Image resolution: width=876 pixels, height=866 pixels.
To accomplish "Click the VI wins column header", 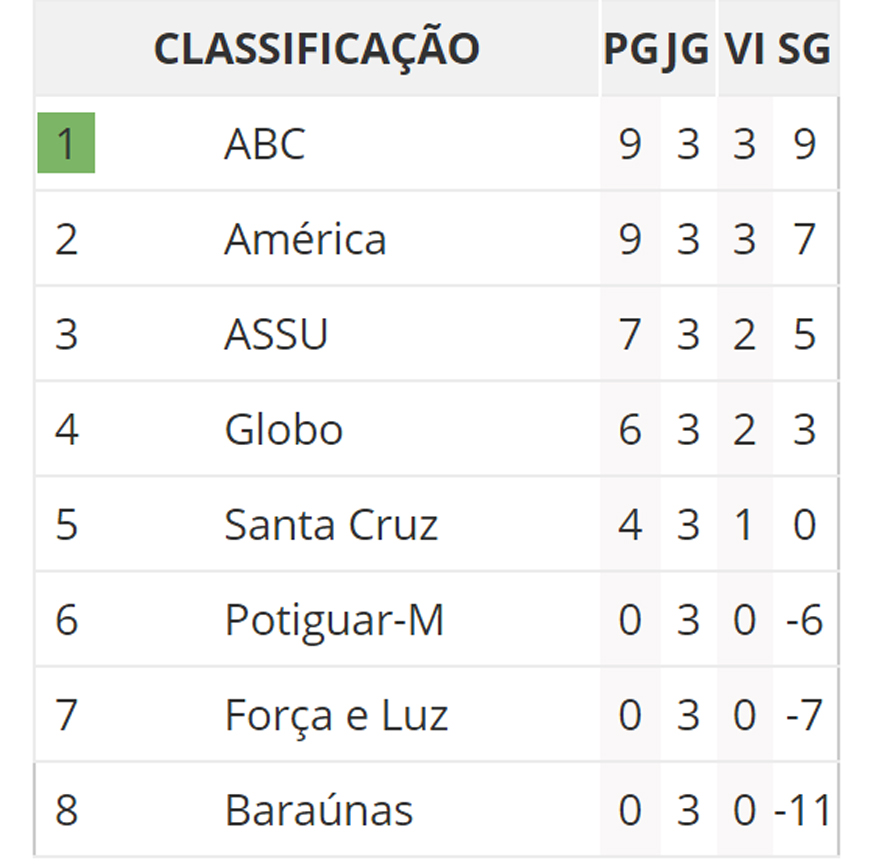I will pyautogui.click(x=745, y=49).
